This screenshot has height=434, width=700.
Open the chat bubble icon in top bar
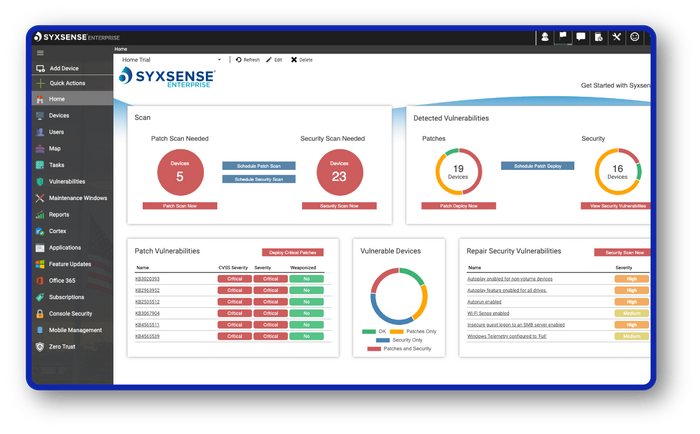(x=581, y=37)
